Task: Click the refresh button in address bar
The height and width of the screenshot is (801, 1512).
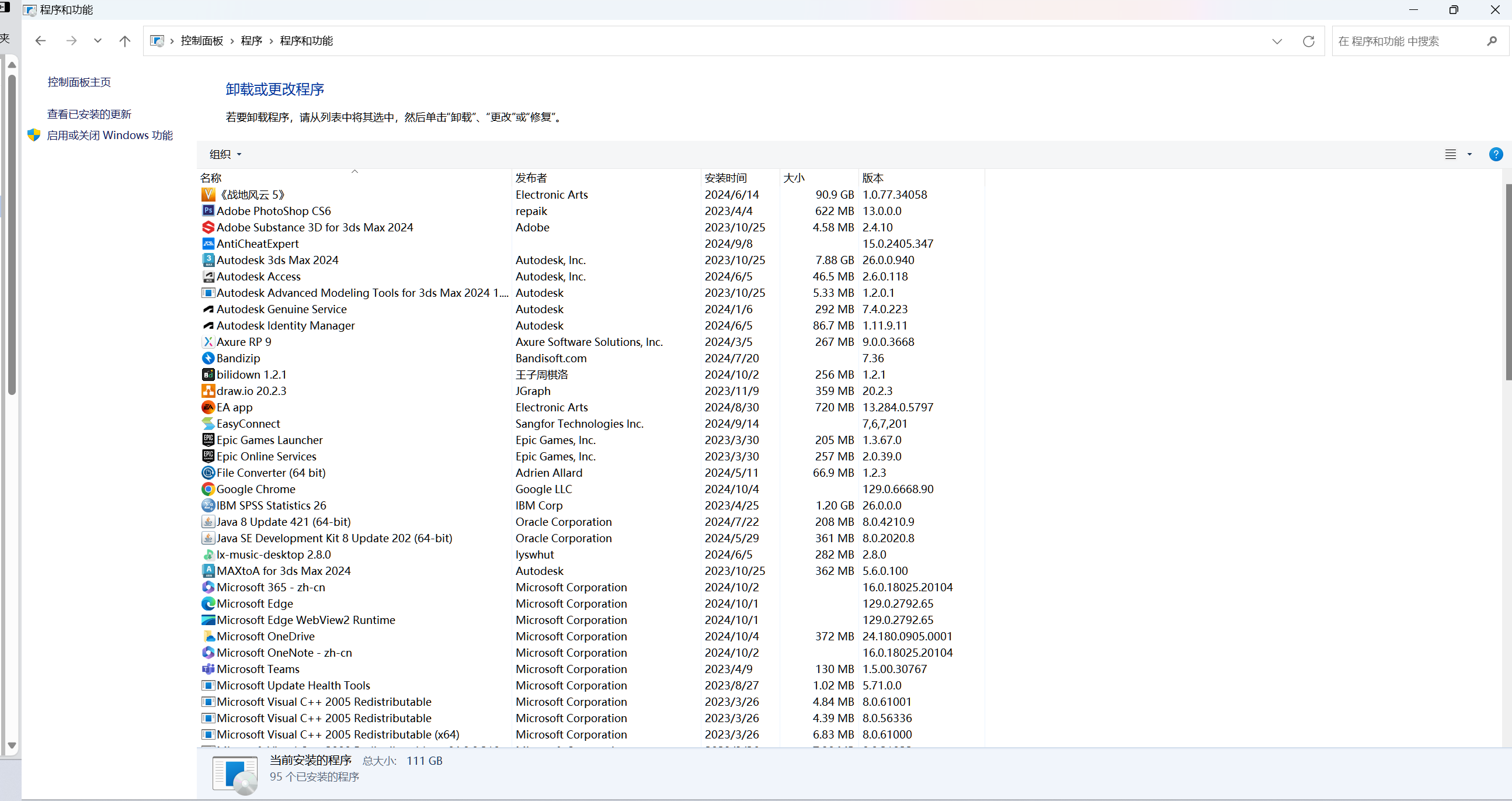Action: tap(1308, 41)
